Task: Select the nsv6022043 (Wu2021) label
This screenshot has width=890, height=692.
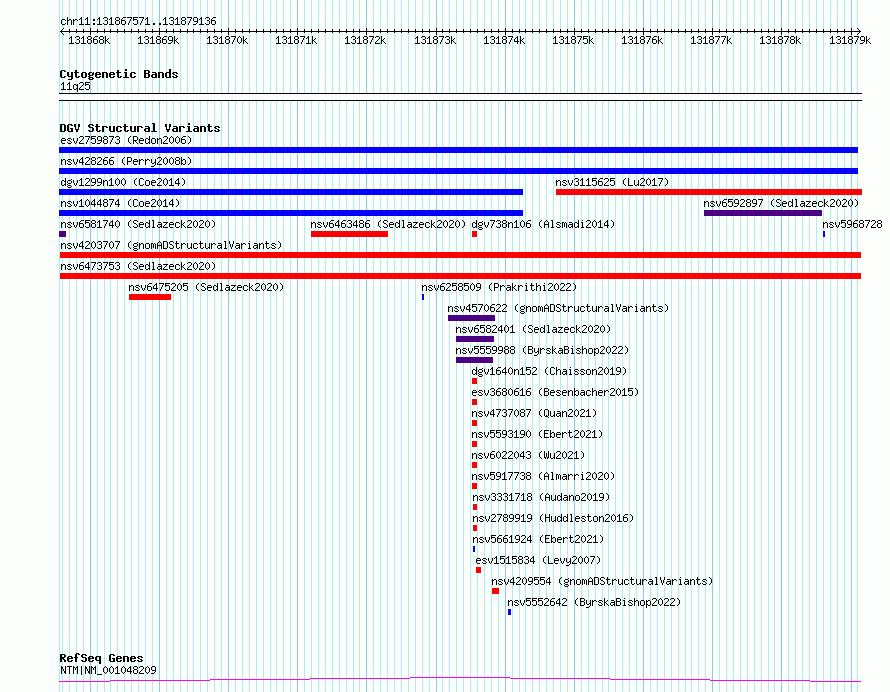Action: click(x=528, y=455)
